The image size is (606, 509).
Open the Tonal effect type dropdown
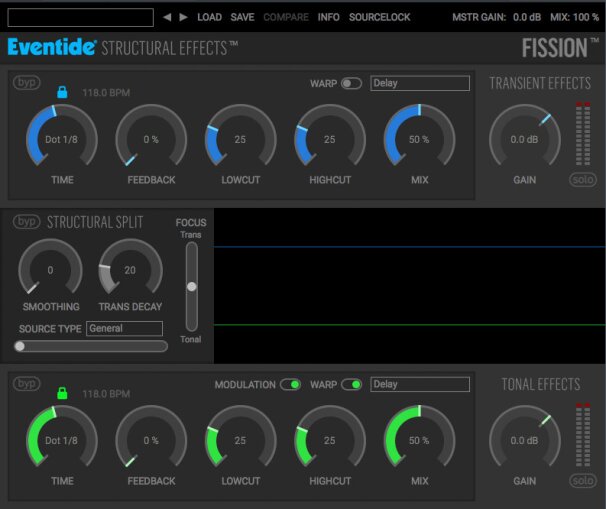pyautogui.click(x=419, y=384)
